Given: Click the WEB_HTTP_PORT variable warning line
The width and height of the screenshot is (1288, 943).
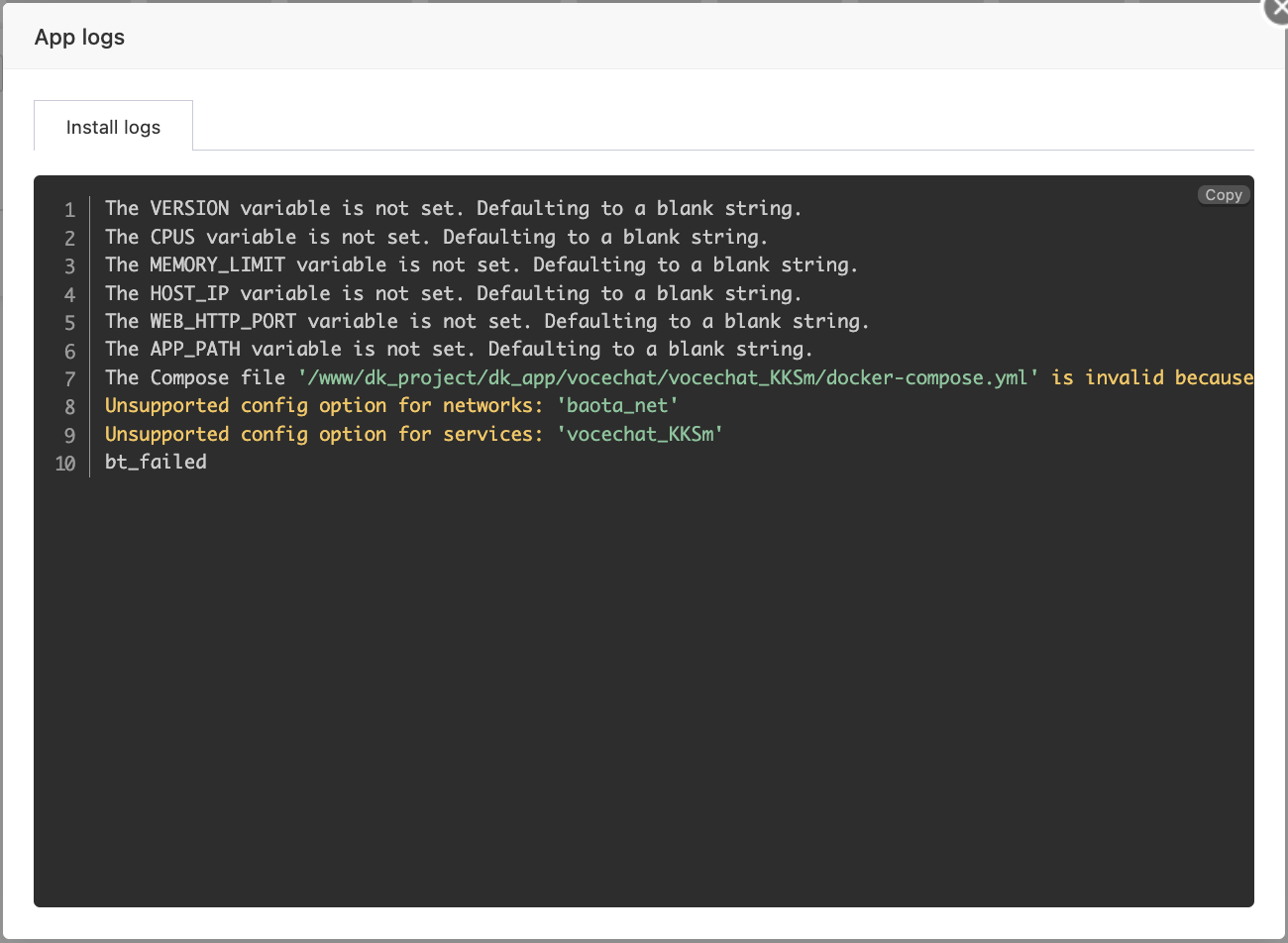Looking at the screenshot, I should pos(486,322).
